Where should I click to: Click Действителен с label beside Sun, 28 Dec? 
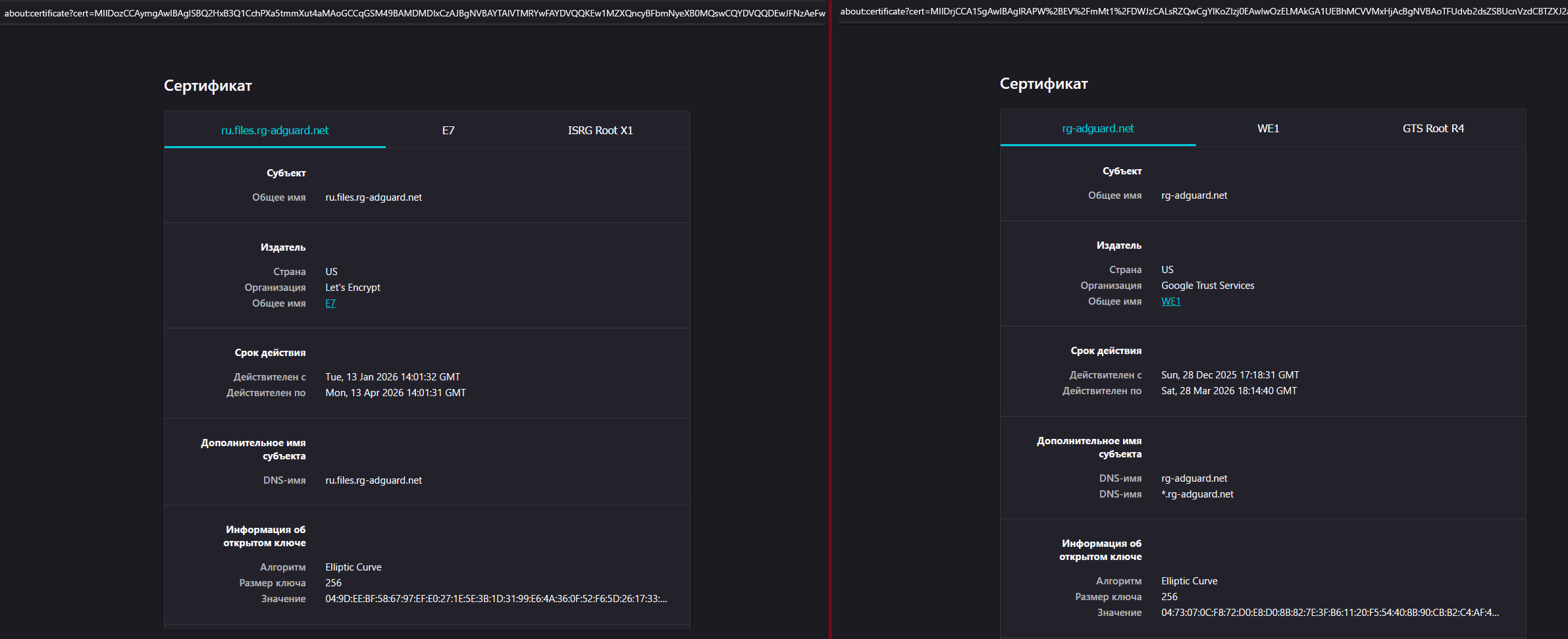(x=1106, y=375)
